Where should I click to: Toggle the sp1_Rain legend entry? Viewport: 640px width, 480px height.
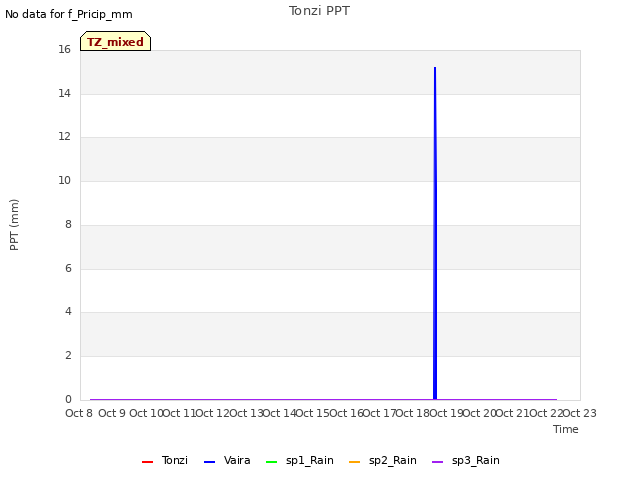(x=299, y=460)
